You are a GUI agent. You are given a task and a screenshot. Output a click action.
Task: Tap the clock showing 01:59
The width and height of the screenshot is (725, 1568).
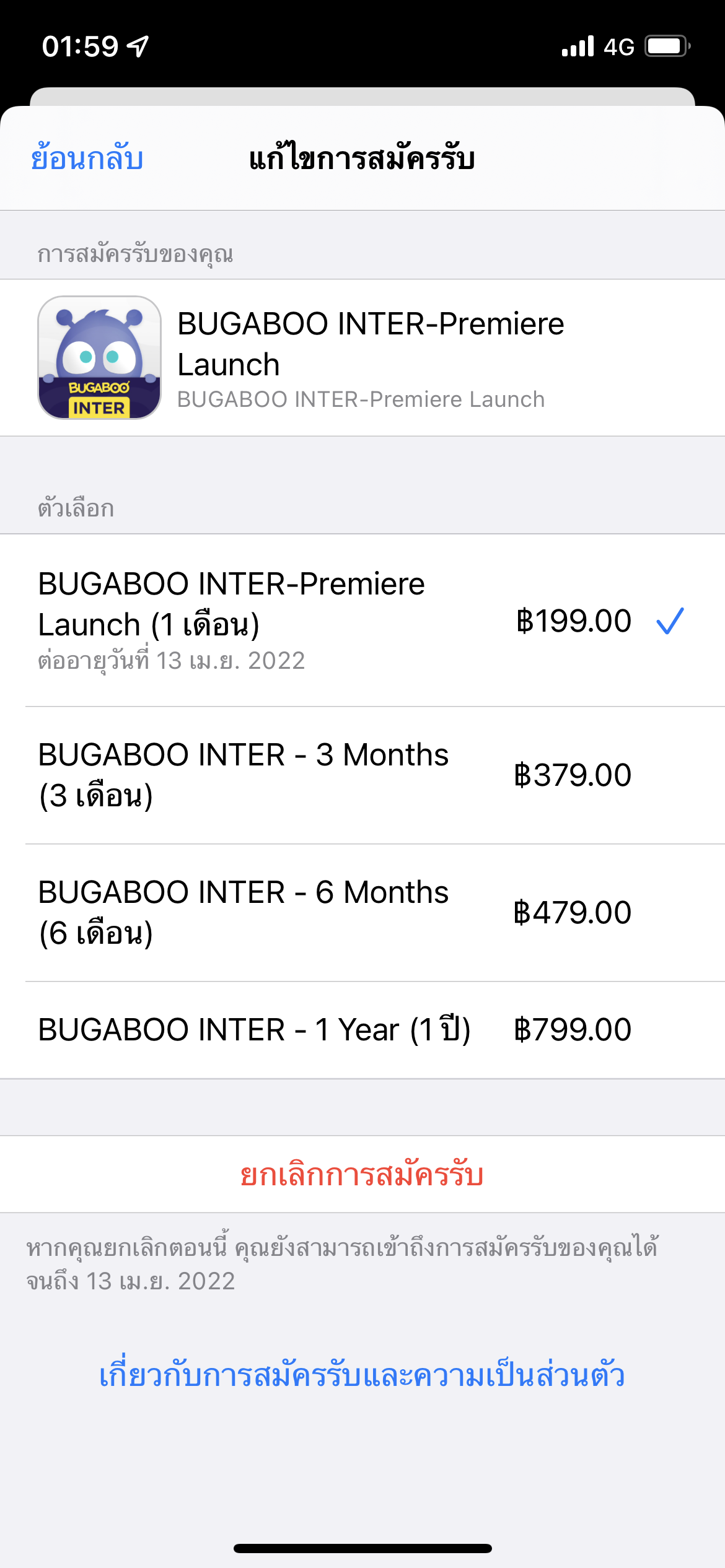(80, 46)
